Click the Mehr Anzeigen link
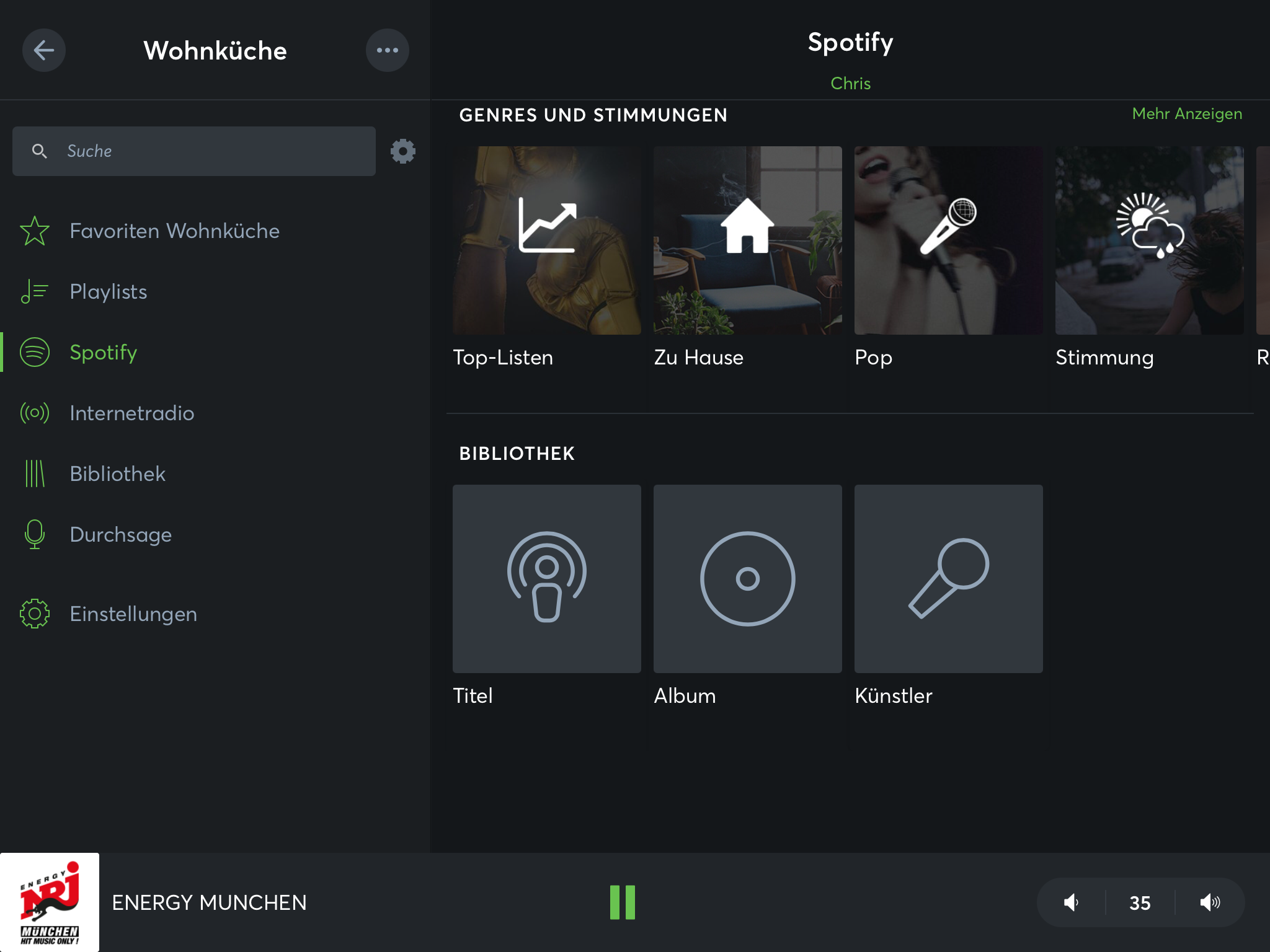 [x=1187, y=114]
